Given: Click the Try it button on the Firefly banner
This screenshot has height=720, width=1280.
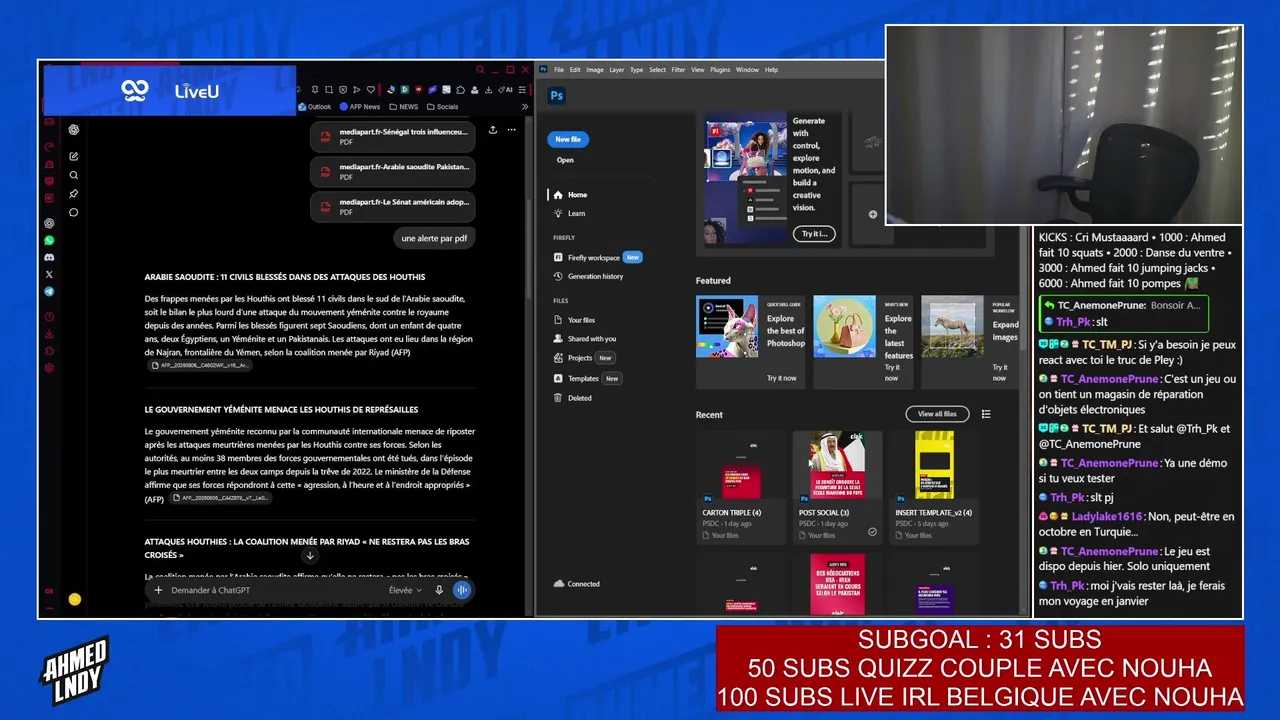Looking at the screenshot, I should 814,234.
